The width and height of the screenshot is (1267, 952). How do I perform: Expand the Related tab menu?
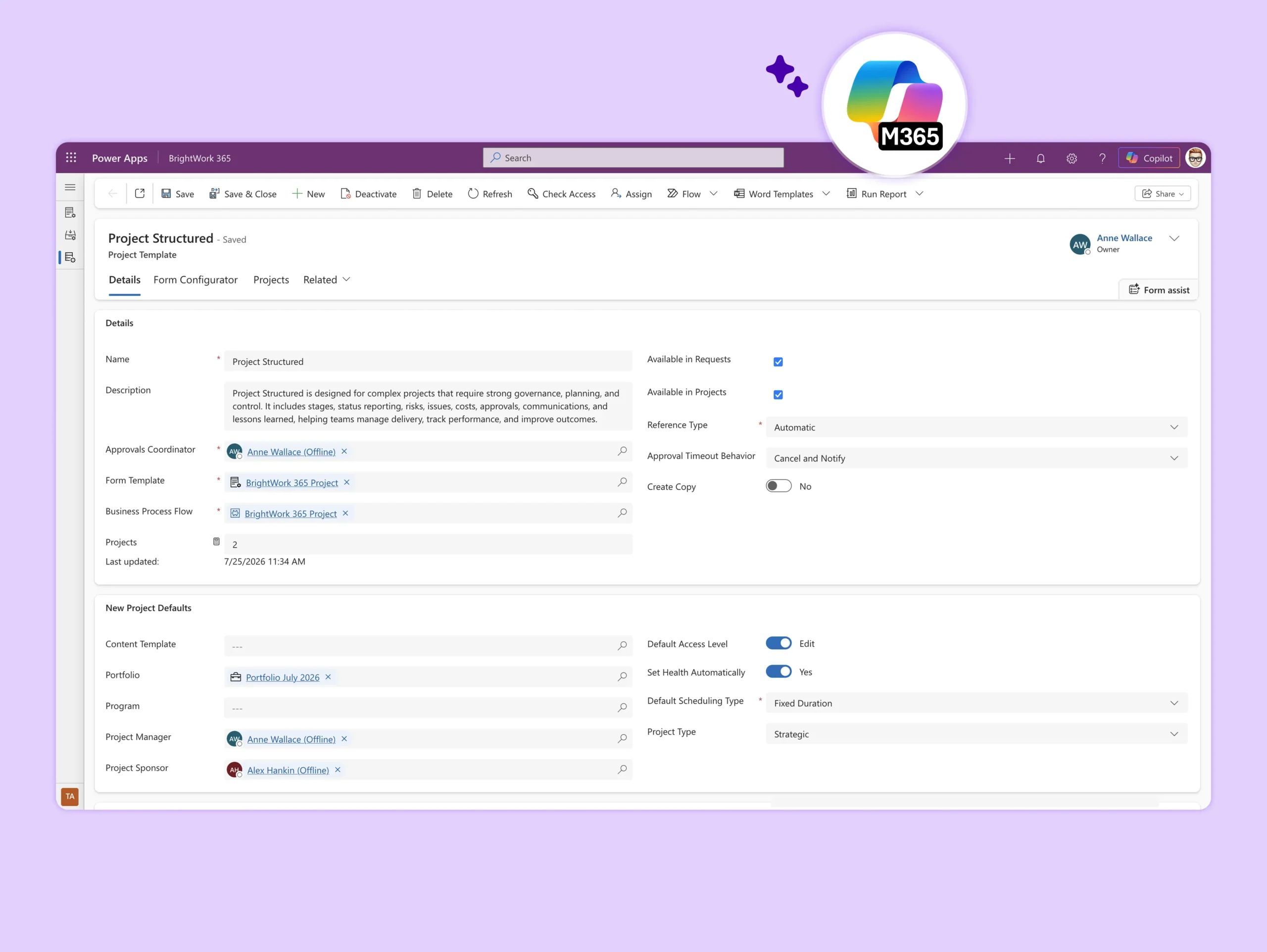coord(327,280)
